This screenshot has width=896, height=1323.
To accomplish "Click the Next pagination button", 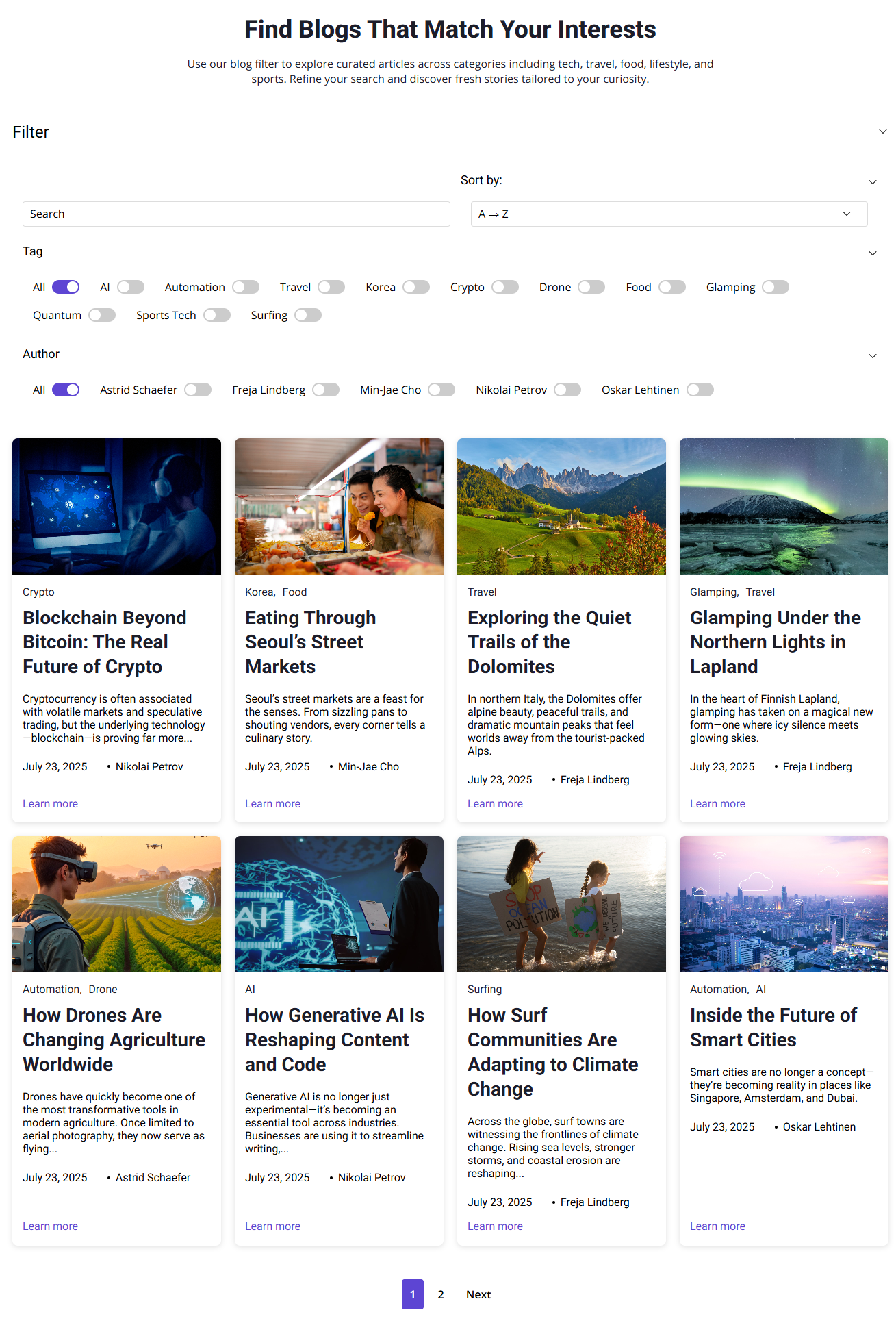I will pyautogui.click(x=478, y=1294).
